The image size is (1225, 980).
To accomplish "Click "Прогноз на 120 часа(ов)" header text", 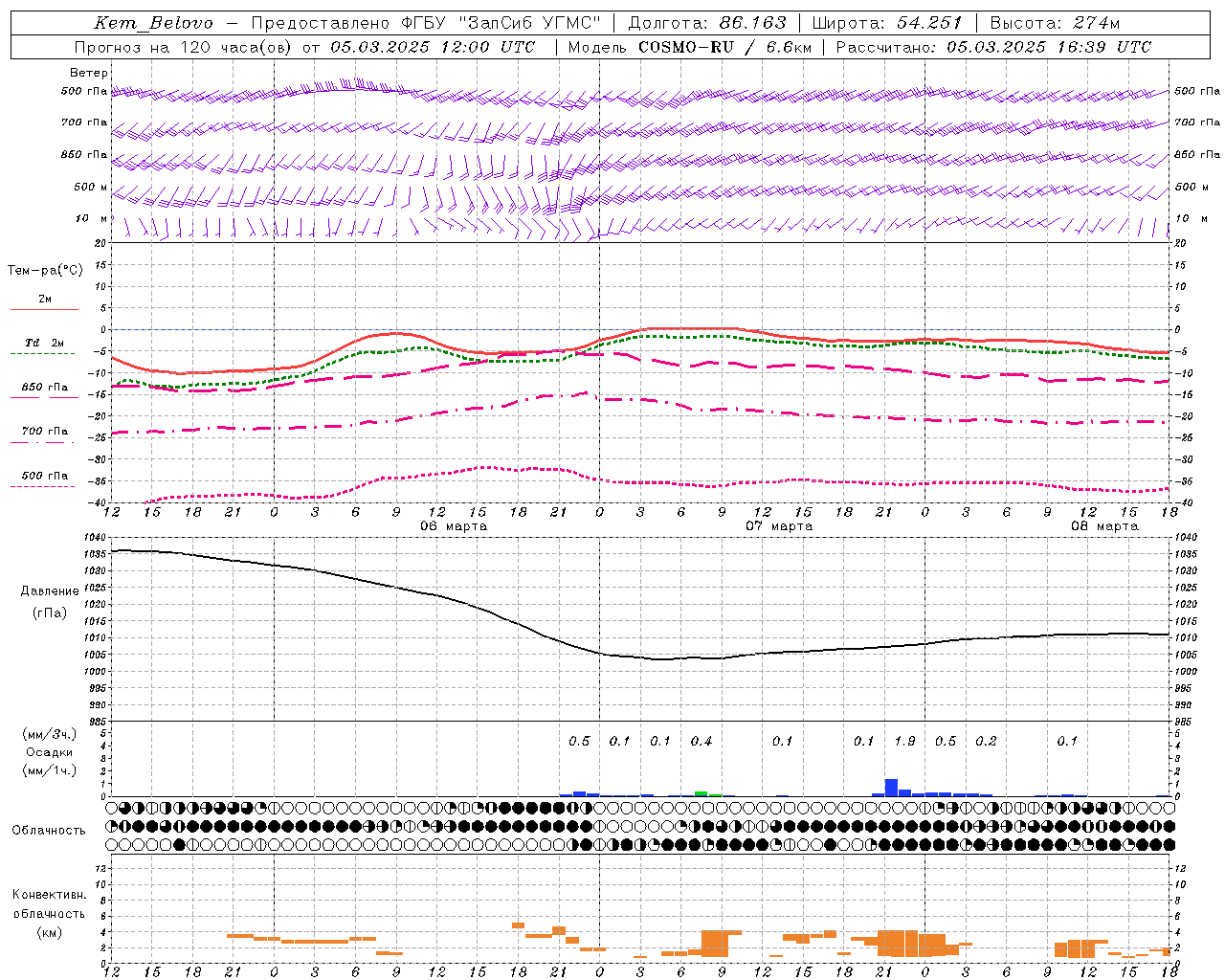I will tap(183, 47).
